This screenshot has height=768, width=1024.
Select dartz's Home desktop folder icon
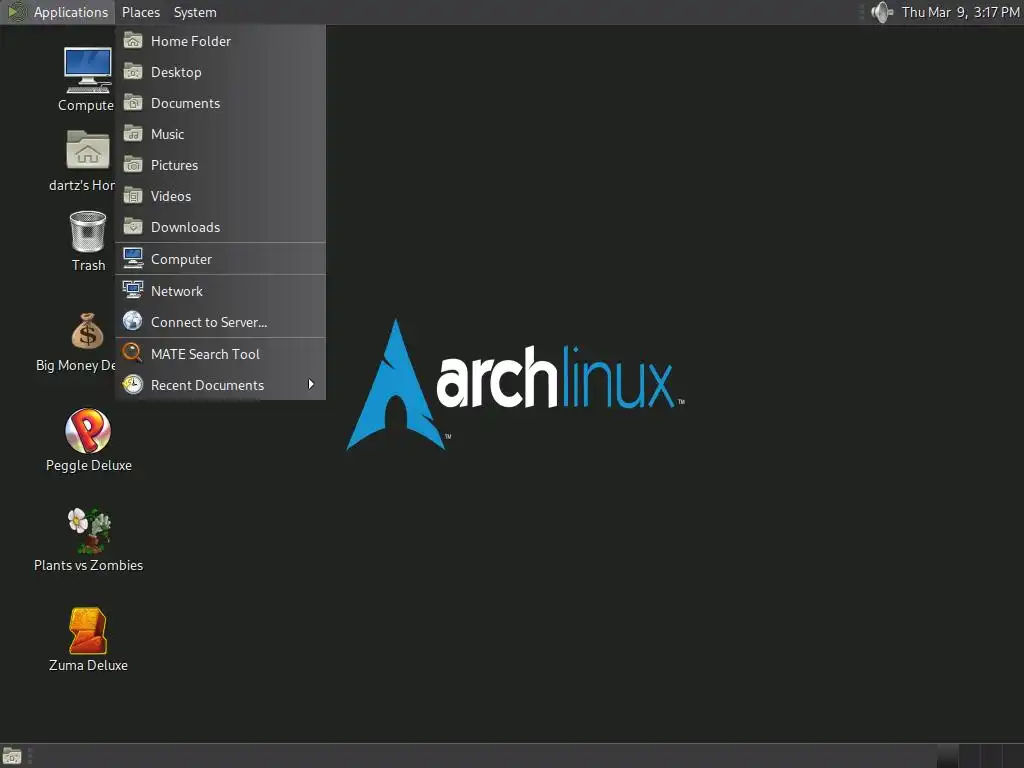click(x=88, y=150)
